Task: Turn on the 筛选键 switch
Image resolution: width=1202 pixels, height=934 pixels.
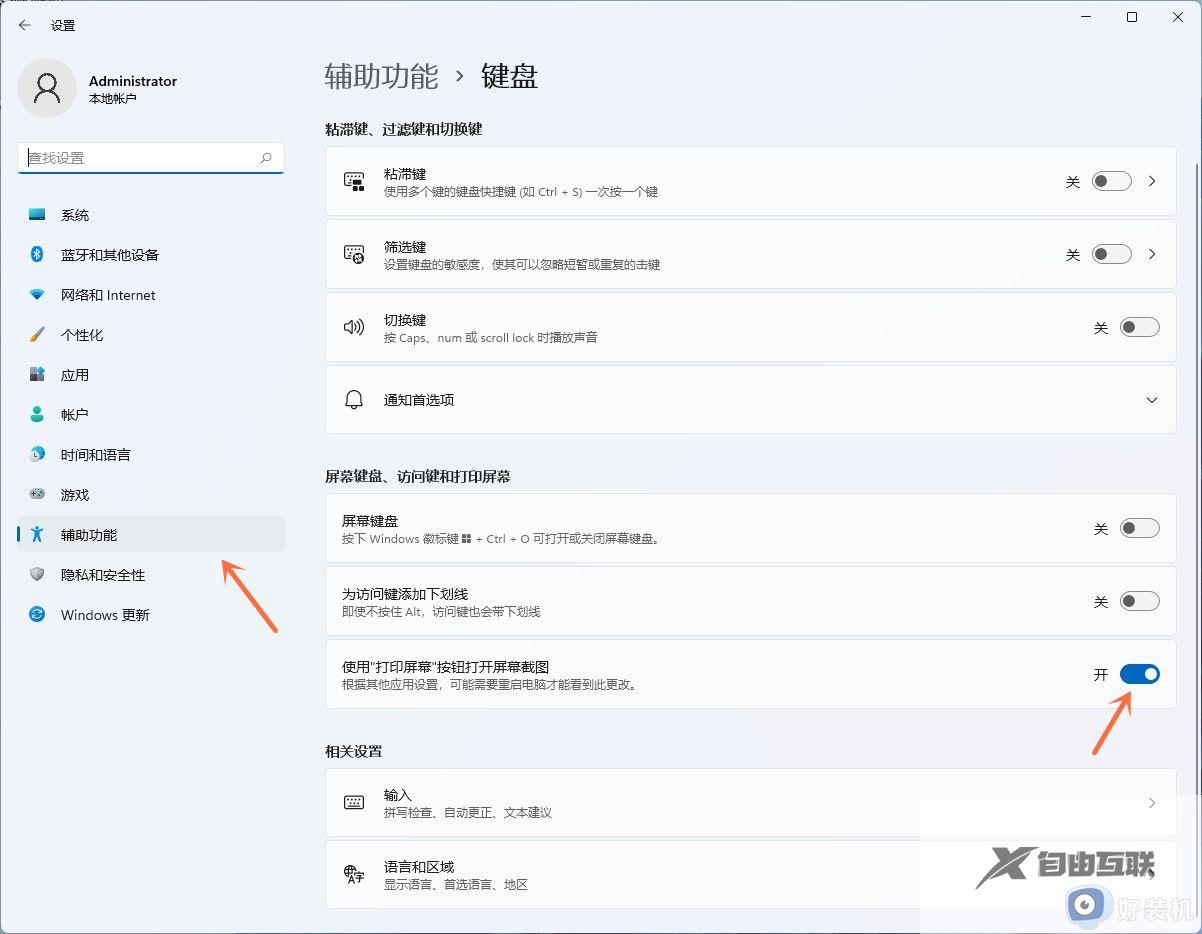Action: [1110, 254]
